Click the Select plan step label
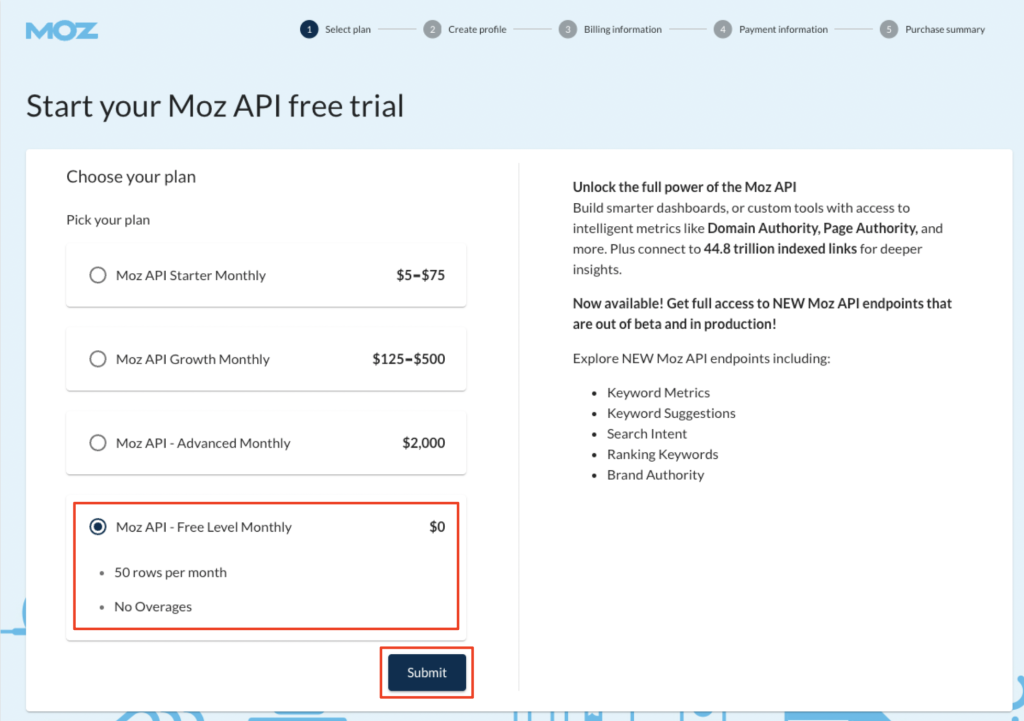 (x=348, y=30)
